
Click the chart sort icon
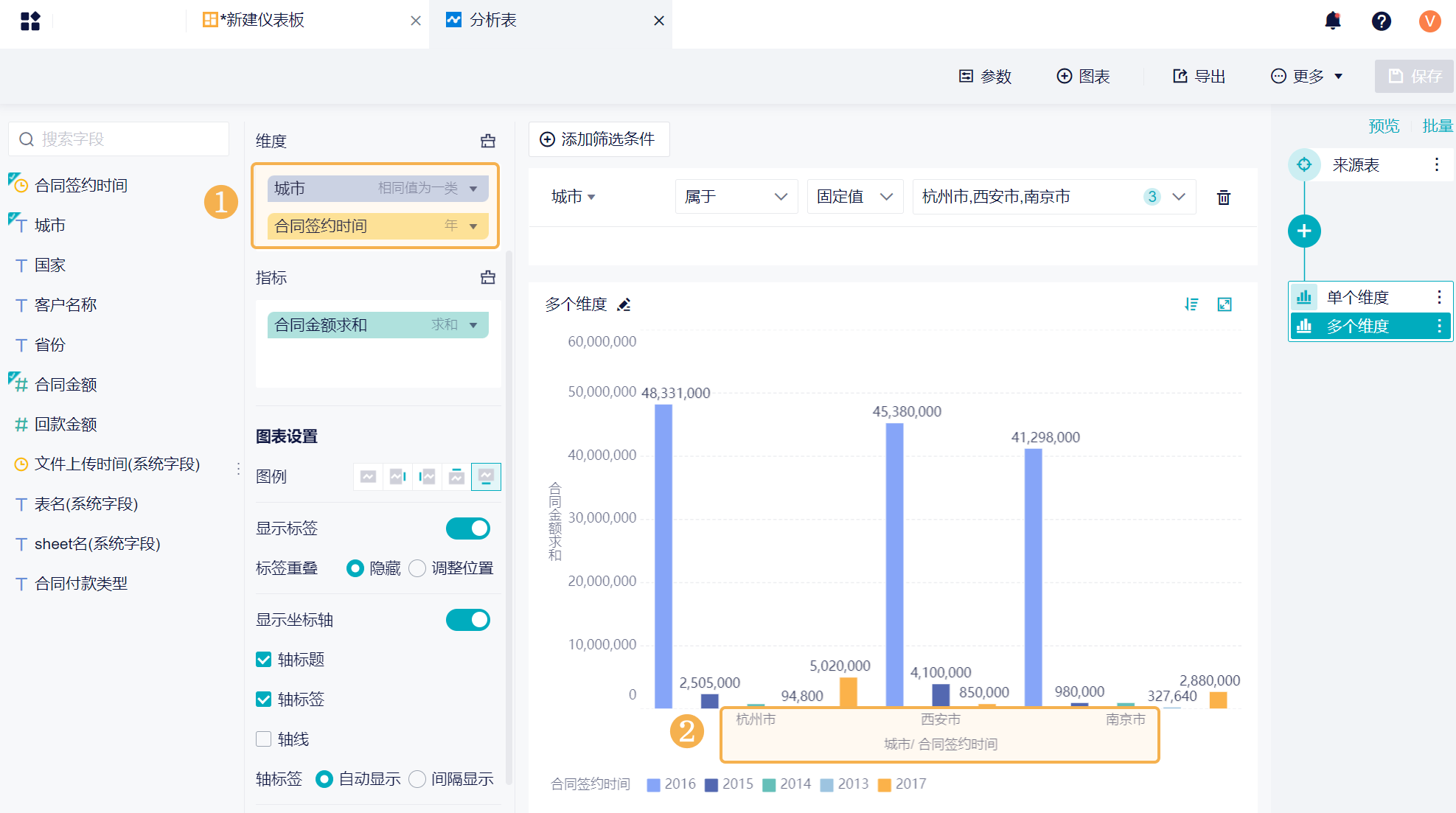pyautogui.click(x=1191, y=304)
